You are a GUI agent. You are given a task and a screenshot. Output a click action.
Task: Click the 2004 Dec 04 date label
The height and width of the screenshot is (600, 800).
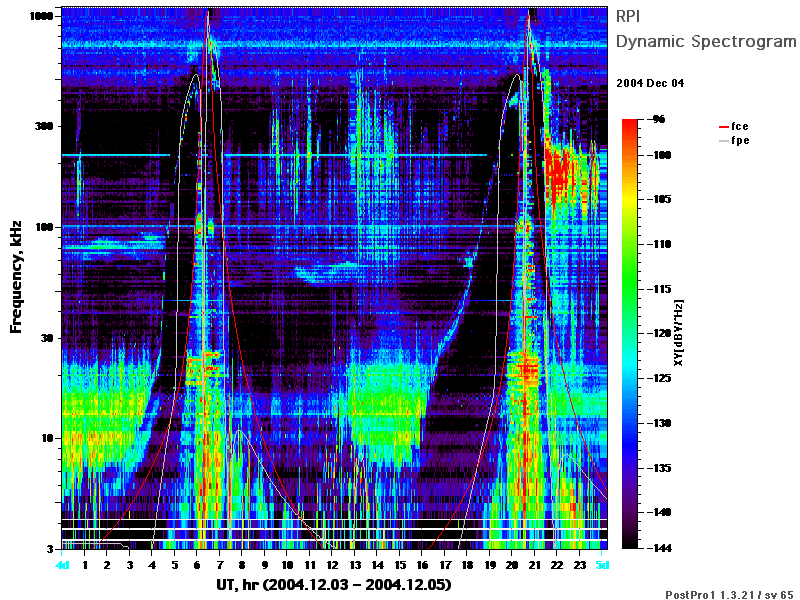(650, 83)
